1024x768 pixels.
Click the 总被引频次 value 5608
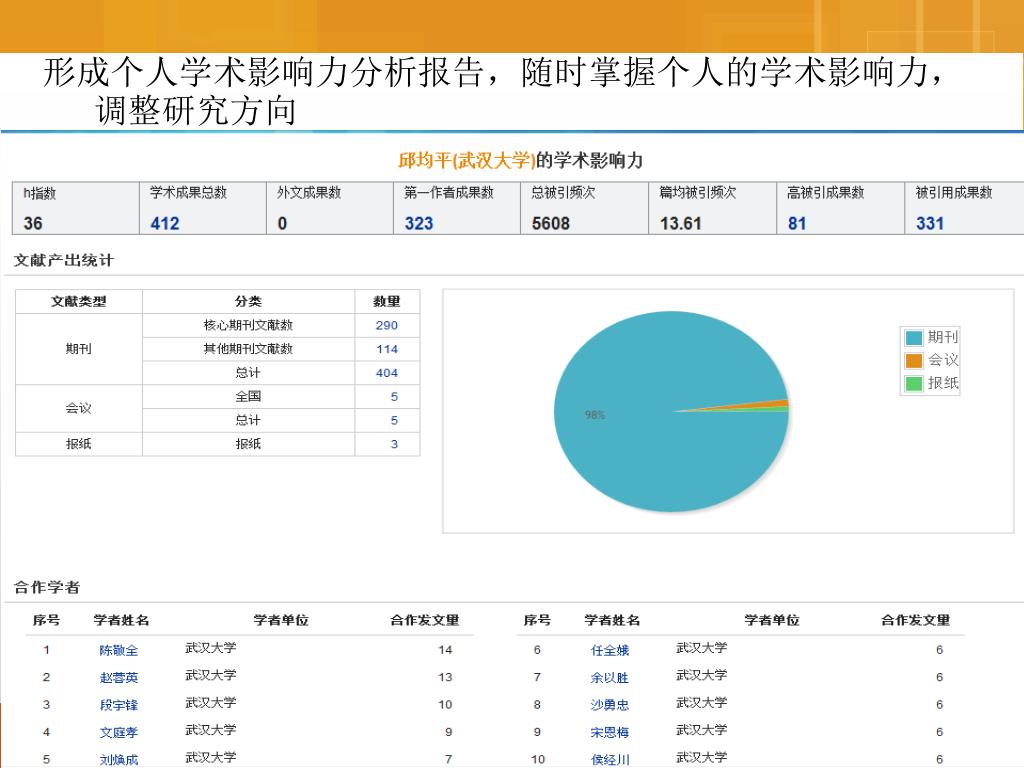(x=551, y=223)
